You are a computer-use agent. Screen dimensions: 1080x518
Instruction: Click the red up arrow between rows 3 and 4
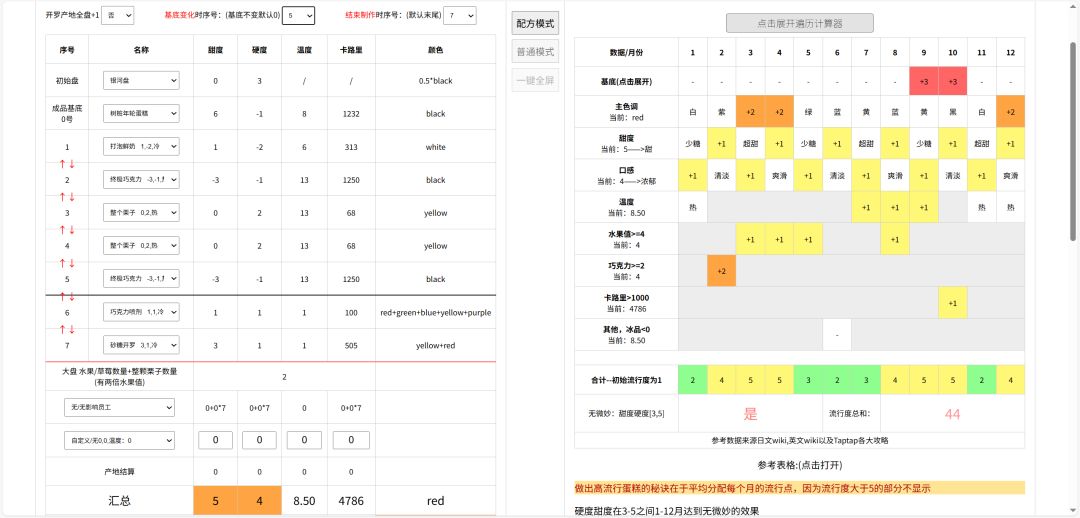[x=63, y=229]
